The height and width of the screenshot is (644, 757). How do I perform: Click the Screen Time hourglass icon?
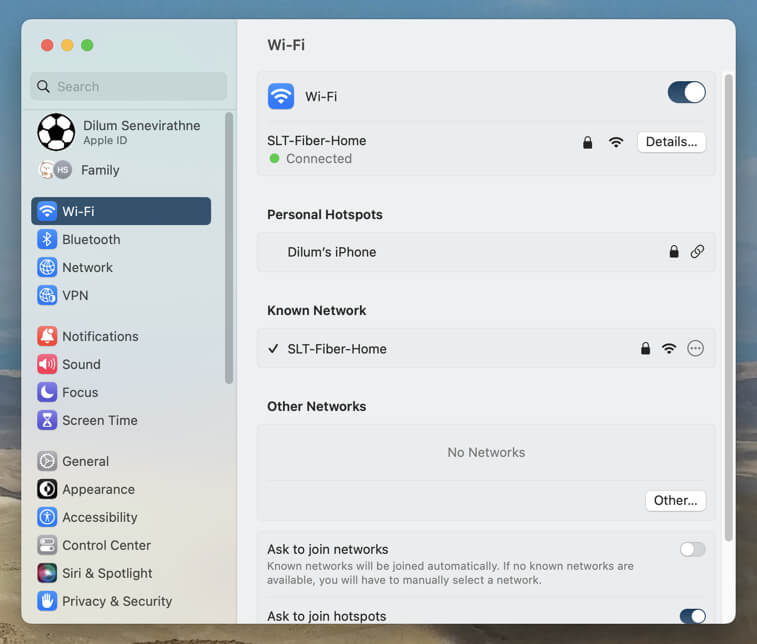click(x=47, y=420)
